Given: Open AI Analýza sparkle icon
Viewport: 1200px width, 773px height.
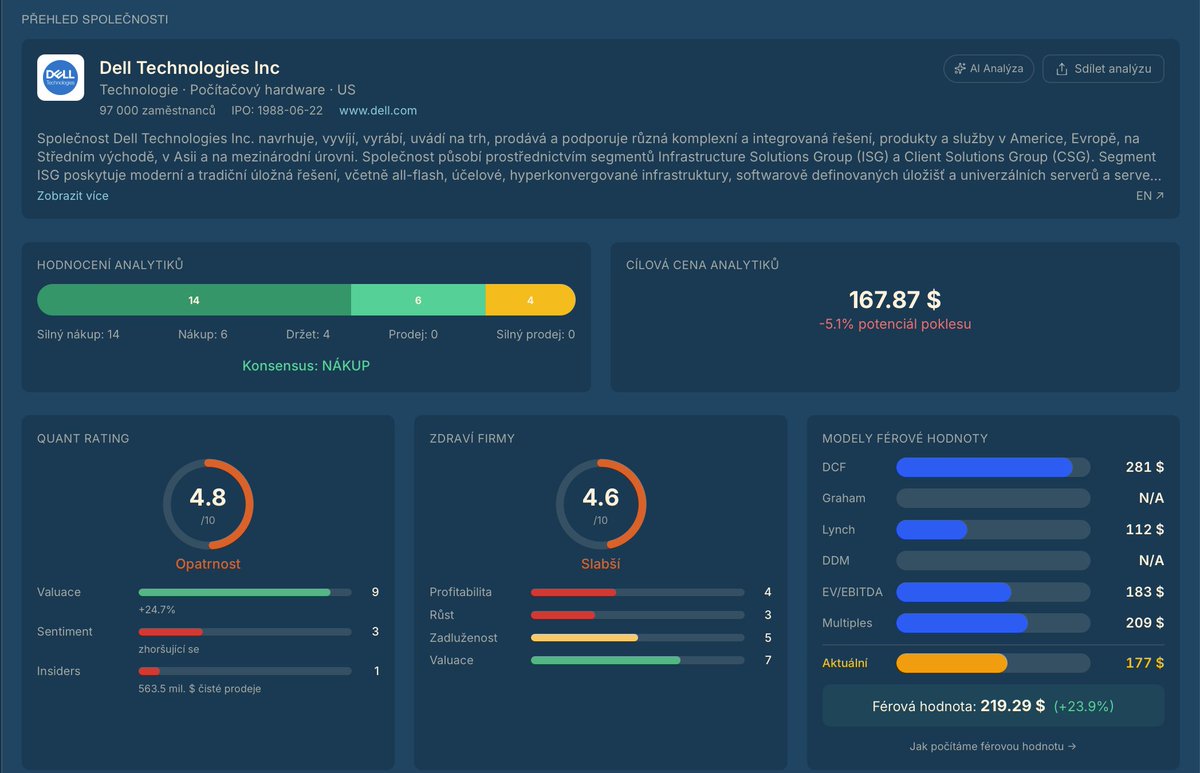Looking at the screenshot, I should tap(961, 69).
